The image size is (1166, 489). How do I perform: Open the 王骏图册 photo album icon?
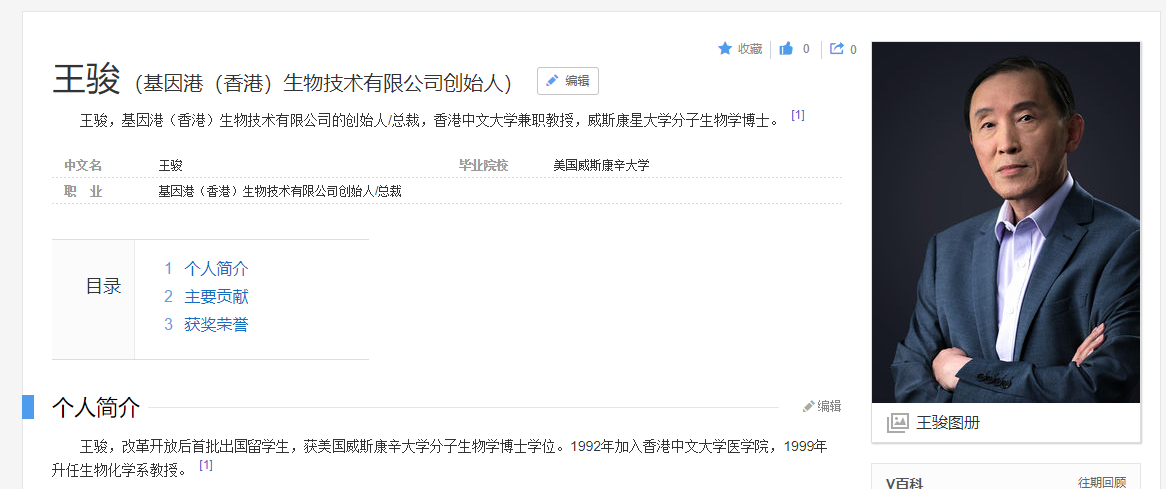pos(898,423)
